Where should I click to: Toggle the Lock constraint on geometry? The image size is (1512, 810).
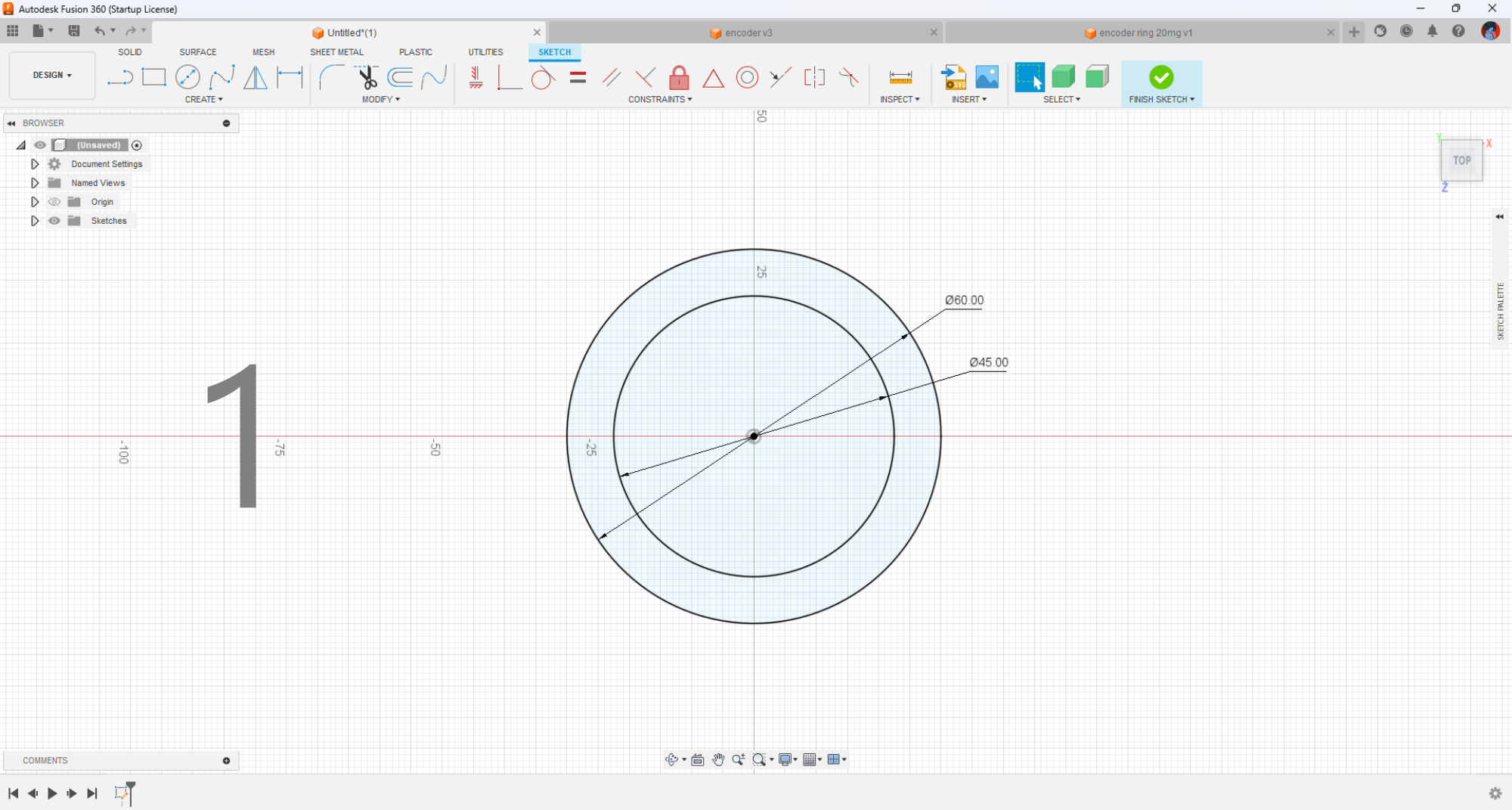[678, 76]
